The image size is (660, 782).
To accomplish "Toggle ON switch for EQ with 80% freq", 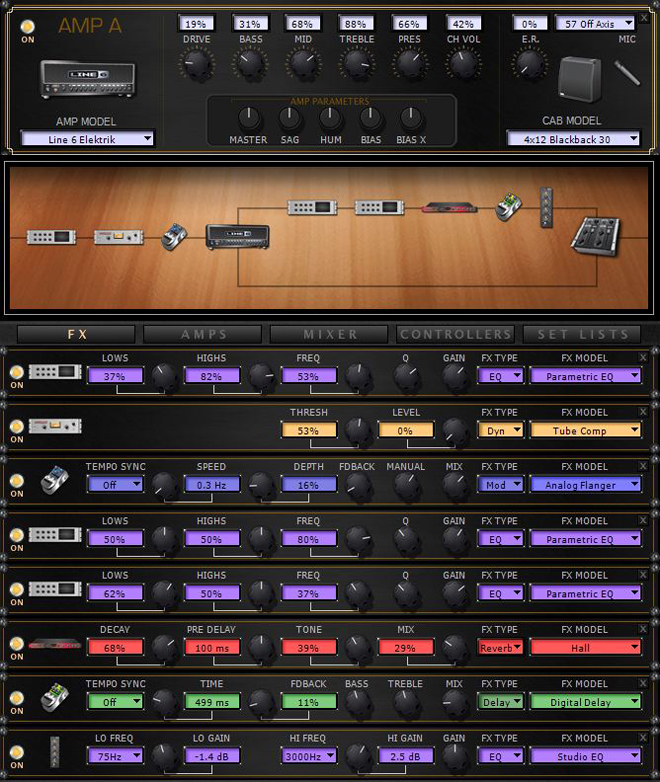I will pyautogui.click(x=16, y=535).
